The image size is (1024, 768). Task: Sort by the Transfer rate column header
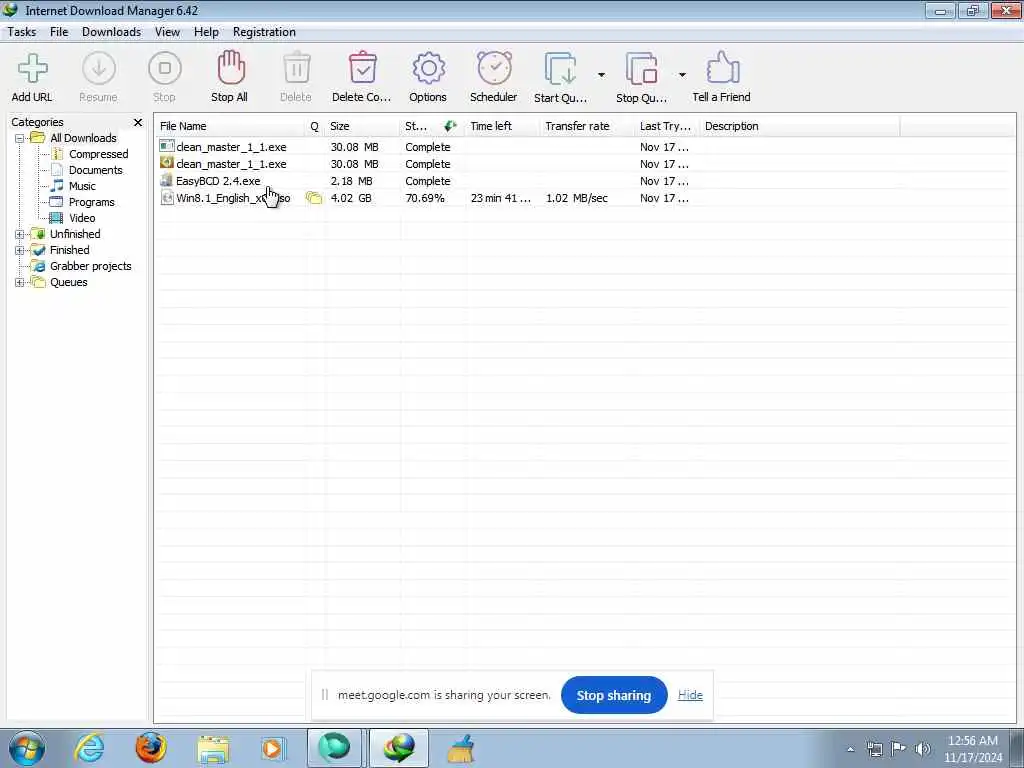tap(587, 126)
